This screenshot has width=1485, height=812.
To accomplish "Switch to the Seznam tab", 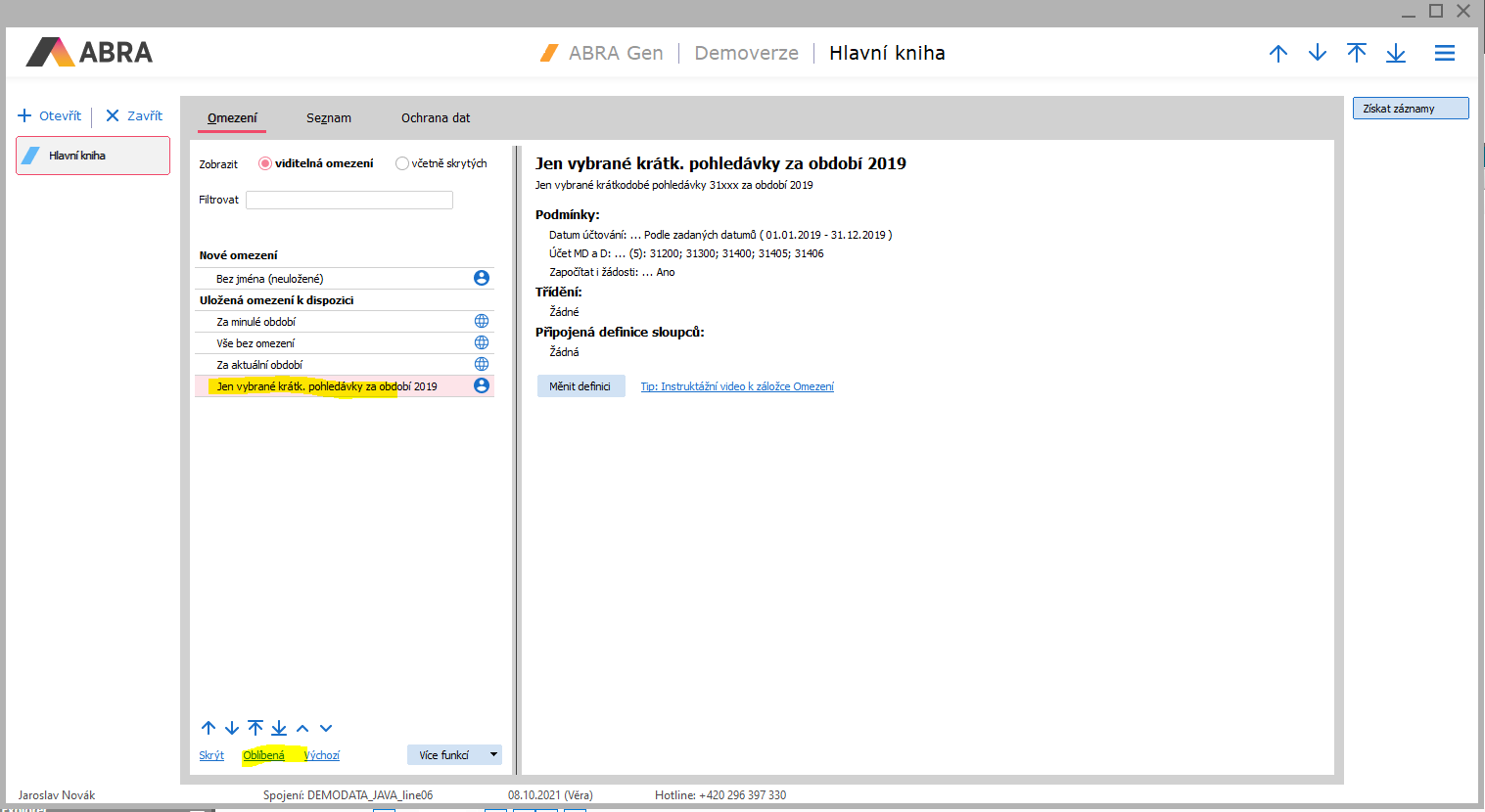I will (328, 118).
